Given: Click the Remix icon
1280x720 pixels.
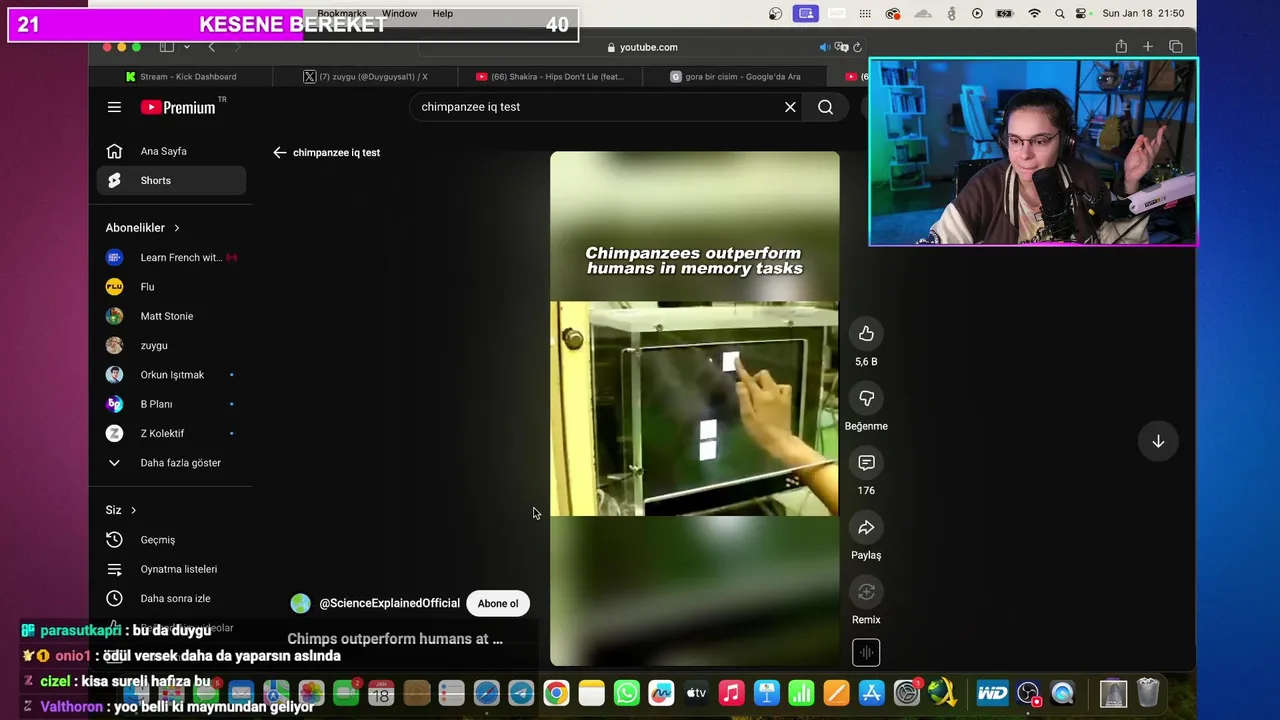Looking at the screenshot, I should pyautogui.click(x=866, y=592).
